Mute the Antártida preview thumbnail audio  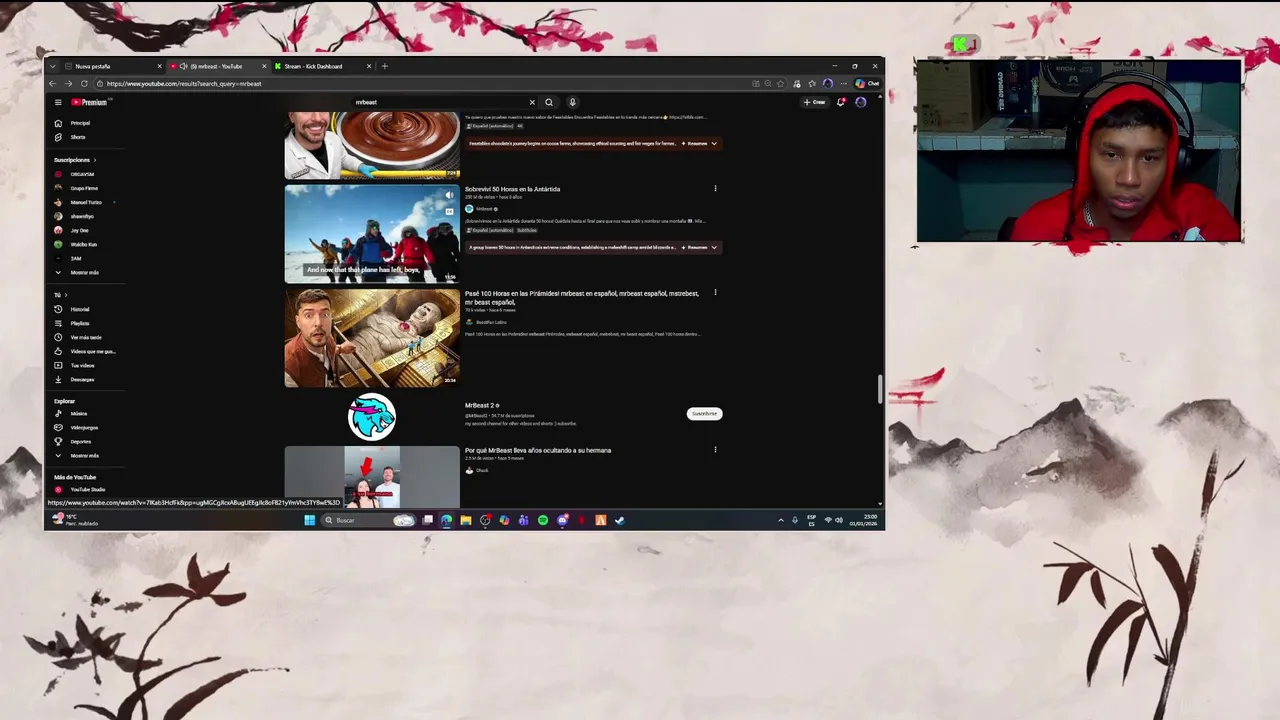(449, 195)
